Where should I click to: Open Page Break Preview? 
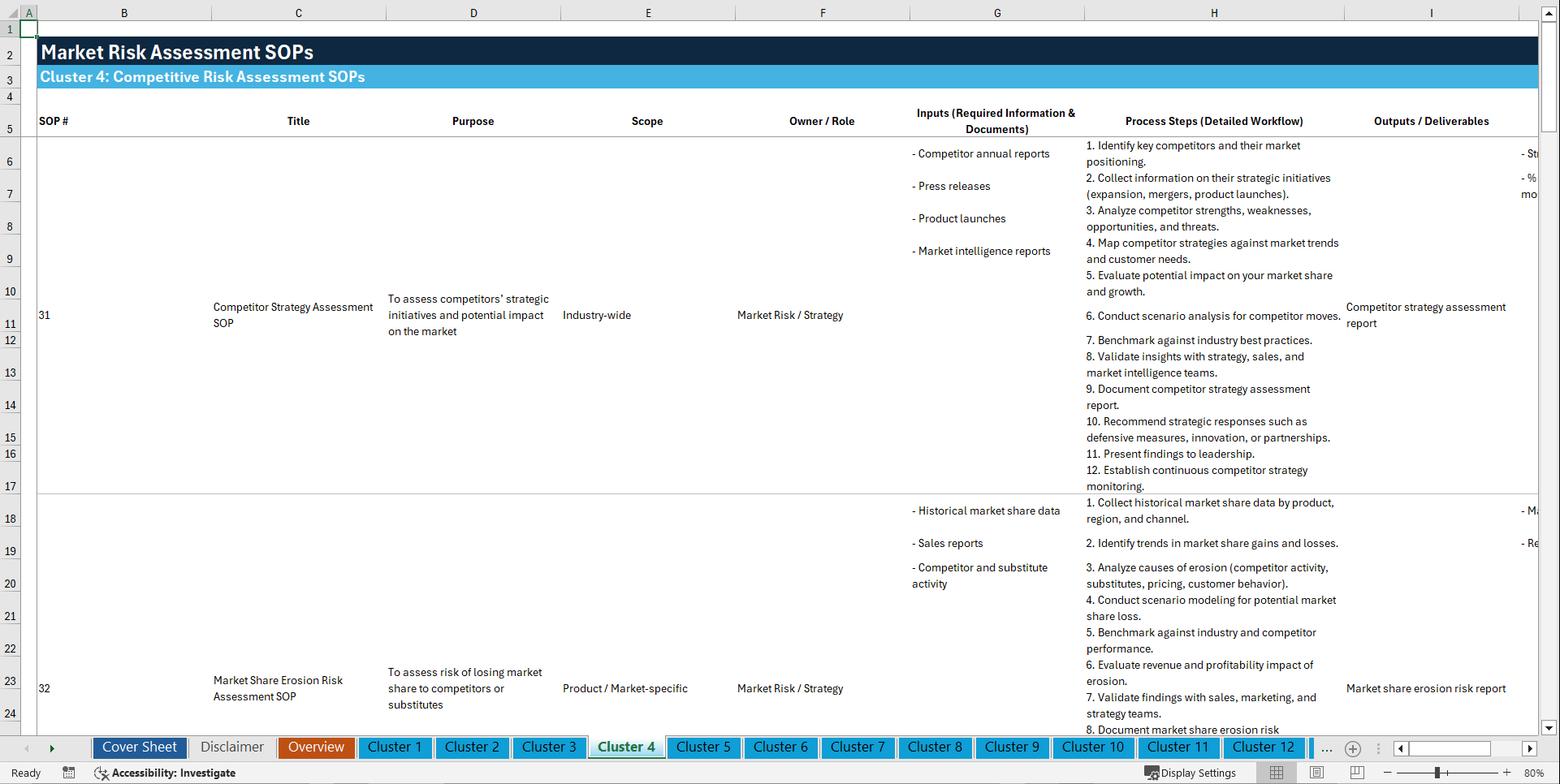1355,773
